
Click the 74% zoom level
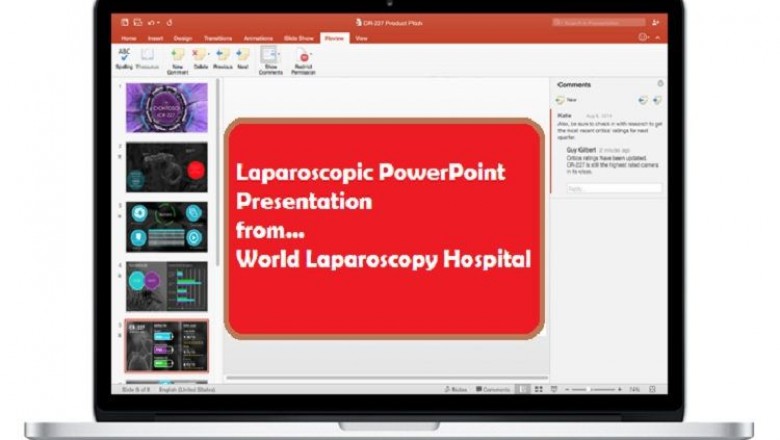click(x=634, y=390)
